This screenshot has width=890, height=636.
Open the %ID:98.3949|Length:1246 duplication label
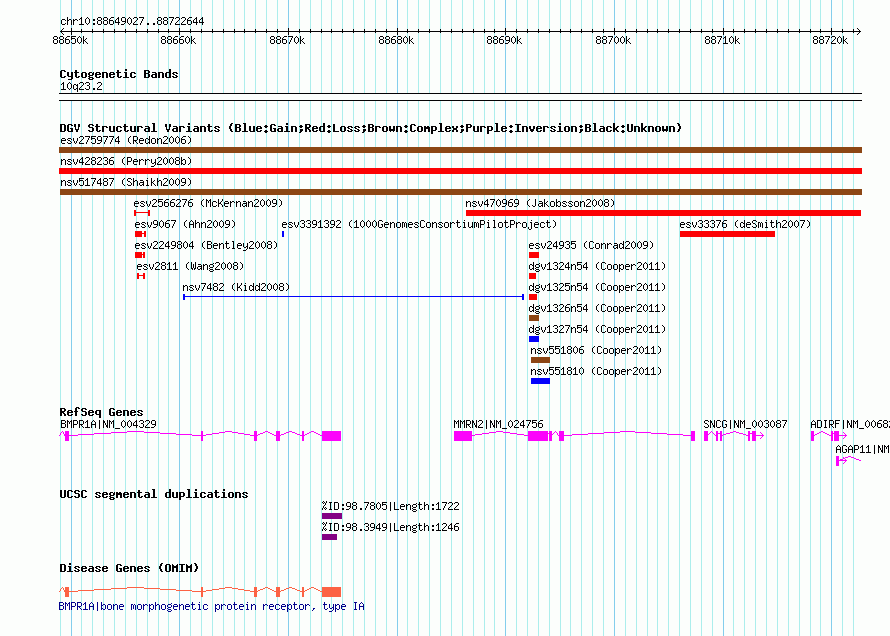pos(391,527)
